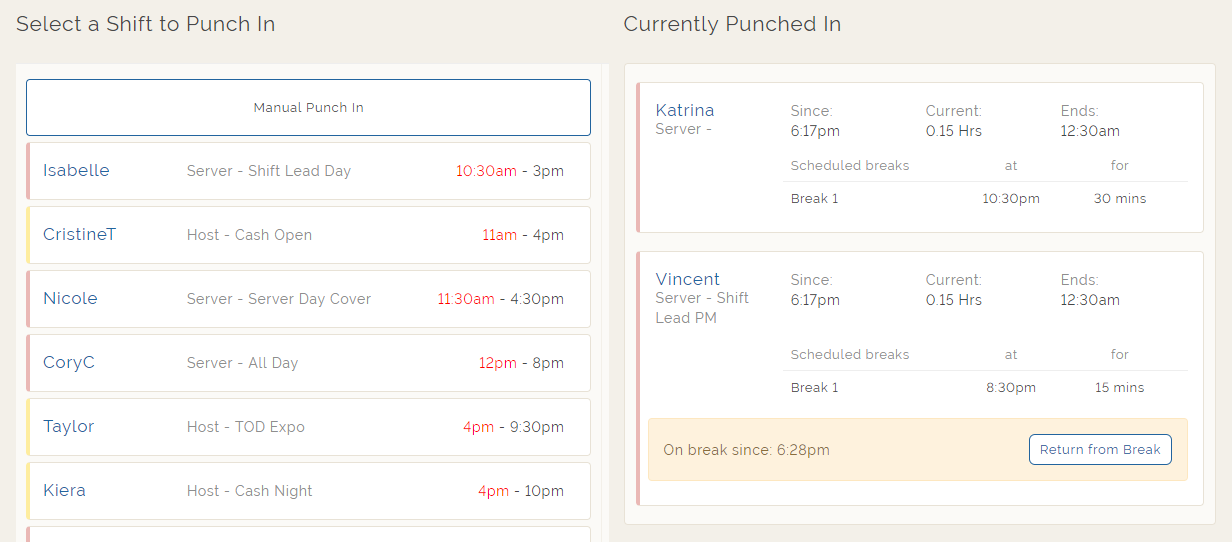Open Katrina's punched-in name link
Image resolution: width=1232 pixels, height=542 pixels.
pyautogui.click(x=685, y=110)
